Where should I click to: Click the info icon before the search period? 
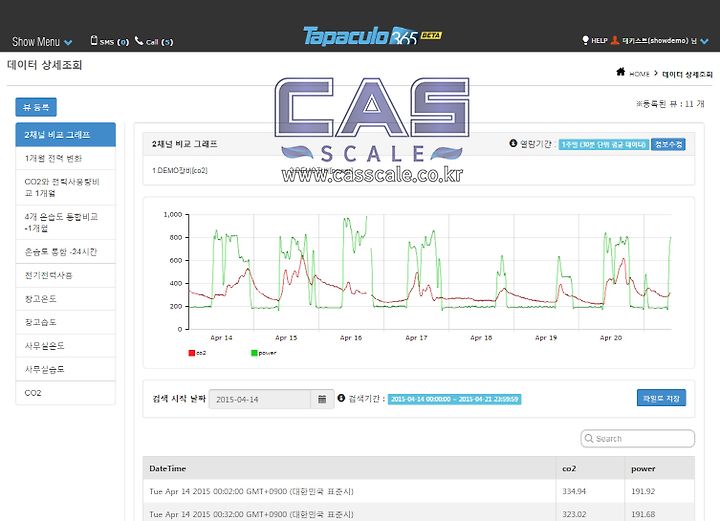pyautogui.click(x=341, y=398)
